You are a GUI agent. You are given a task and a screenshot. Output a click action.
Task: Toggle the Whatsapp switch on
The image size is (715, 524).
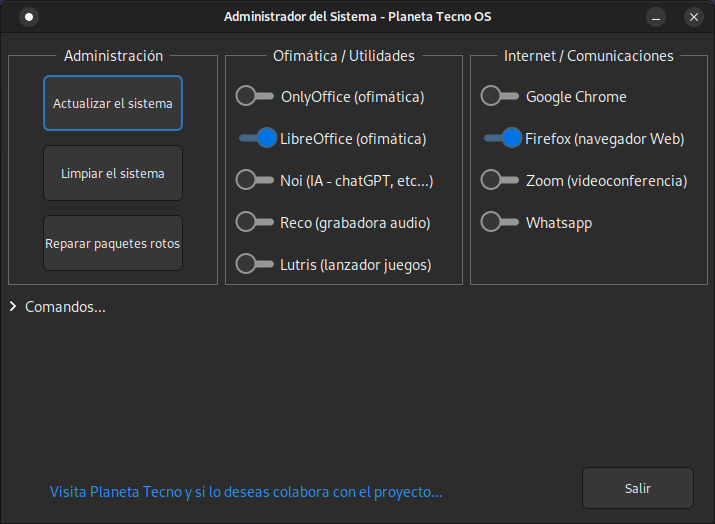(x=500, y=222)
